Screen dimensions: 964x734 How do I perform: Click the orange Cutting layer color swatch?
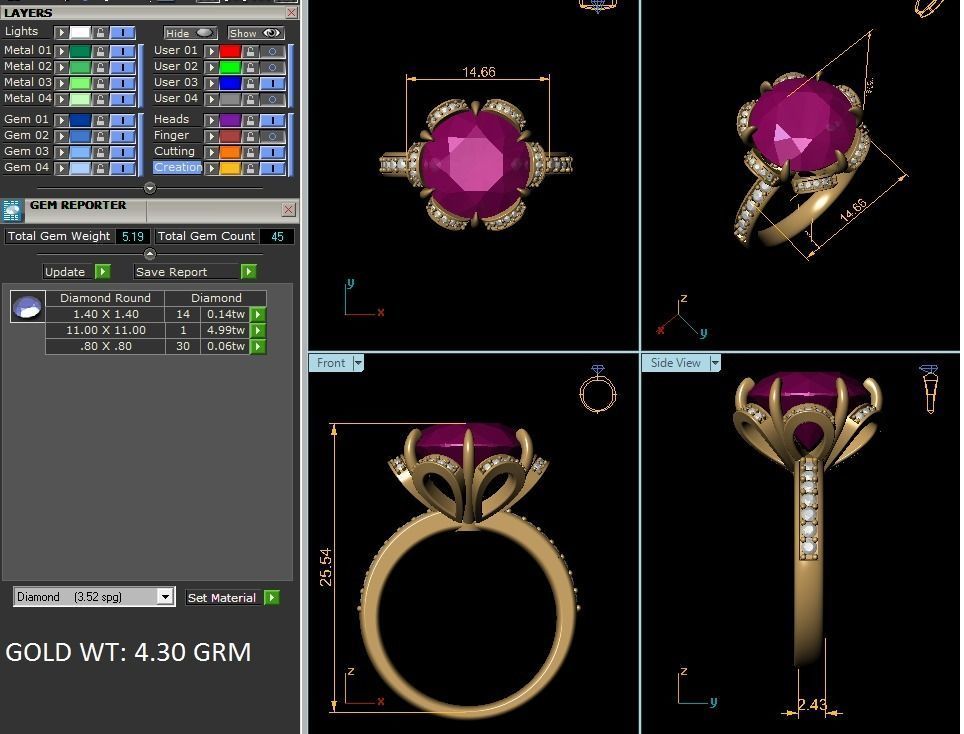230,152
